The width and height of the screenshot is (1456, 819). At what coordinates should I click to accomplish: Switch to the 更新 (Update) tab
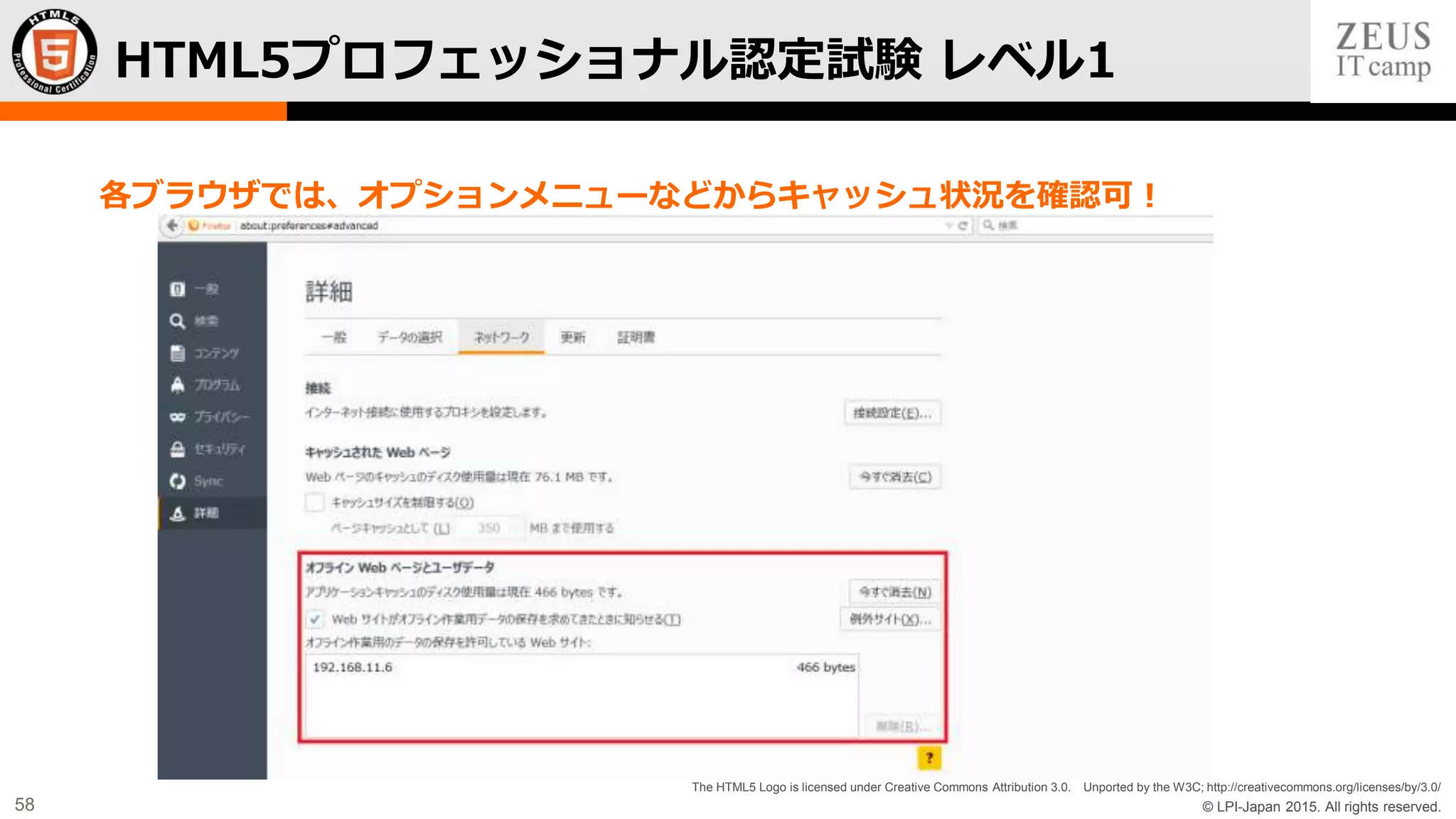tap(572, 338)
